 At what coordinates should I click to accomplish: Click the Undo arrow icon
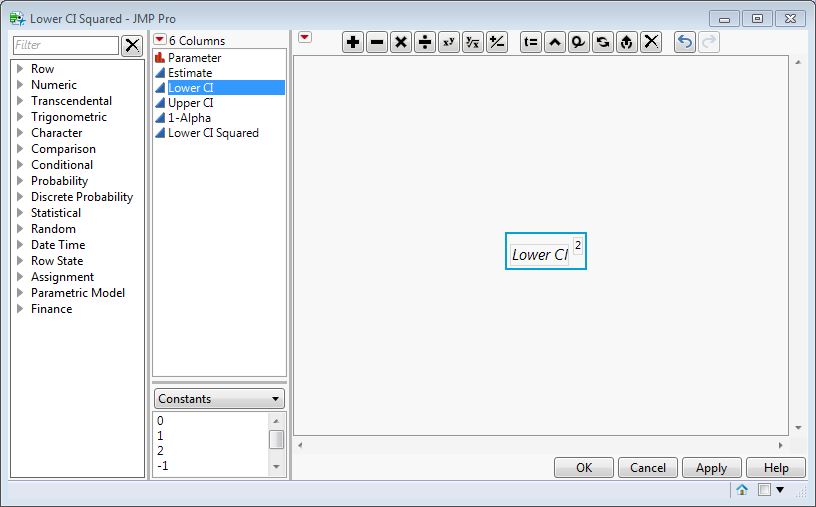685,42
